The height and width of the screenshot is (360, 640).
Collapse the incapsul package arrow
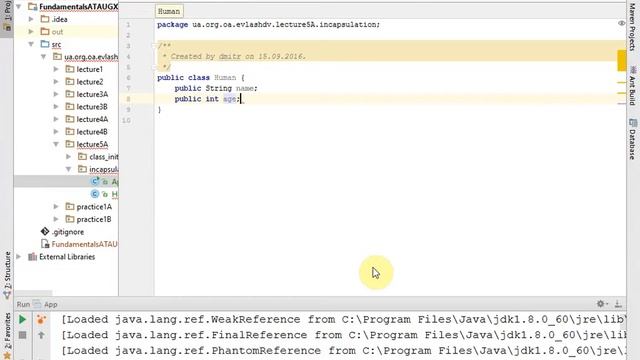tap(69, 169)
